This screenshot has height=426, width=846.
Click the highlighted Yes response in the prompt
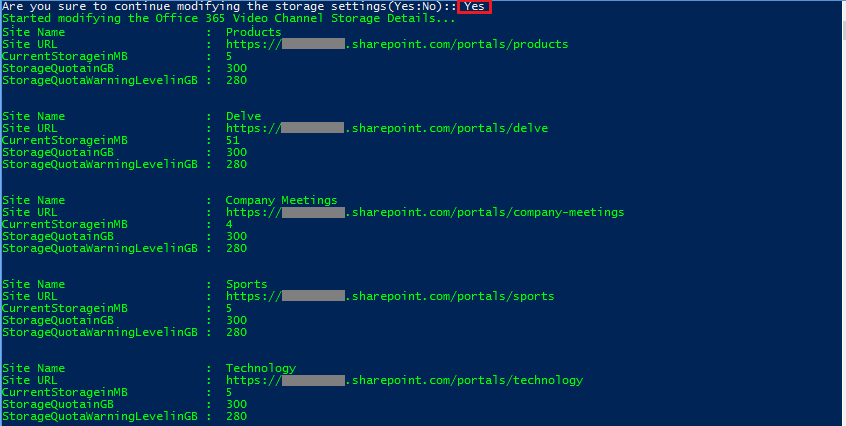click(475, 6)
